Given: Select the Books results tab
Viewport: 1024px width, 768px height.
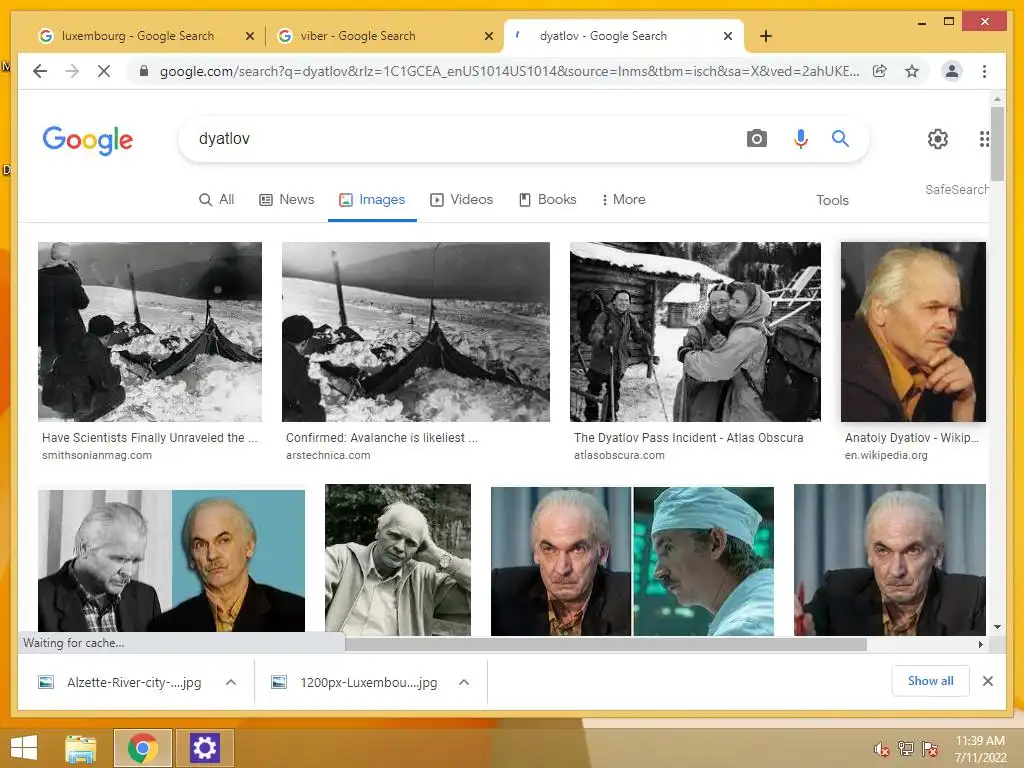Looking at the screenshot, I should [547, 200].
